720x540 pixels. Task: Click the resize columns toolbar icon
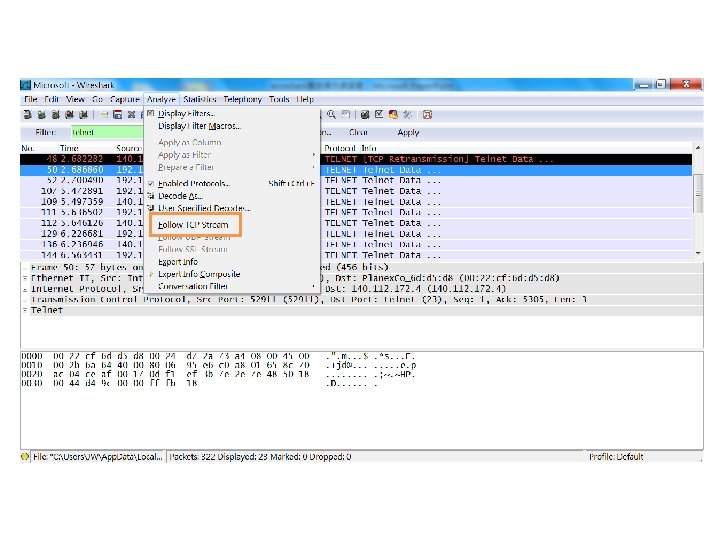[x=346, y=115]
